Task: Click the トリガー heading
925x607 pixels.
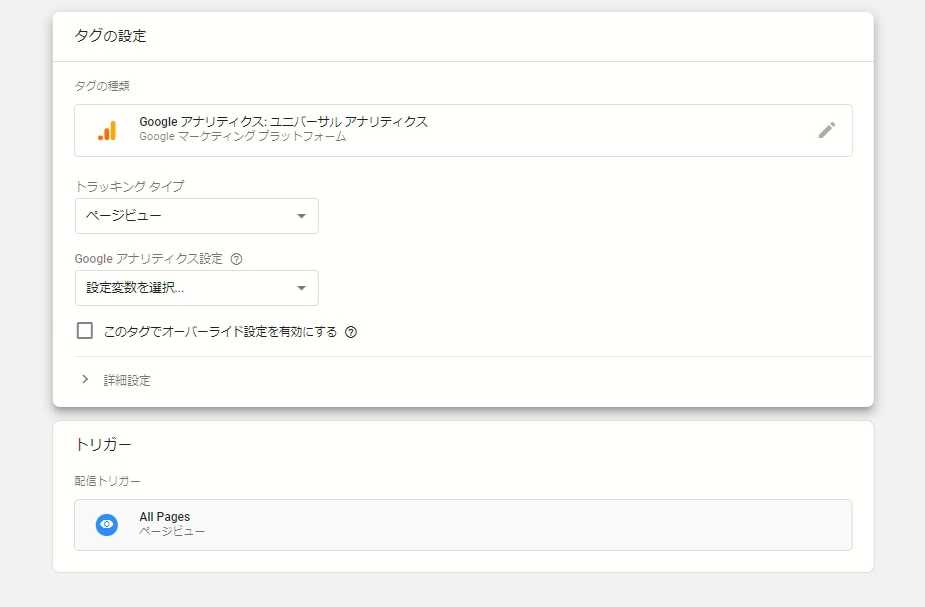Action: 103,444
